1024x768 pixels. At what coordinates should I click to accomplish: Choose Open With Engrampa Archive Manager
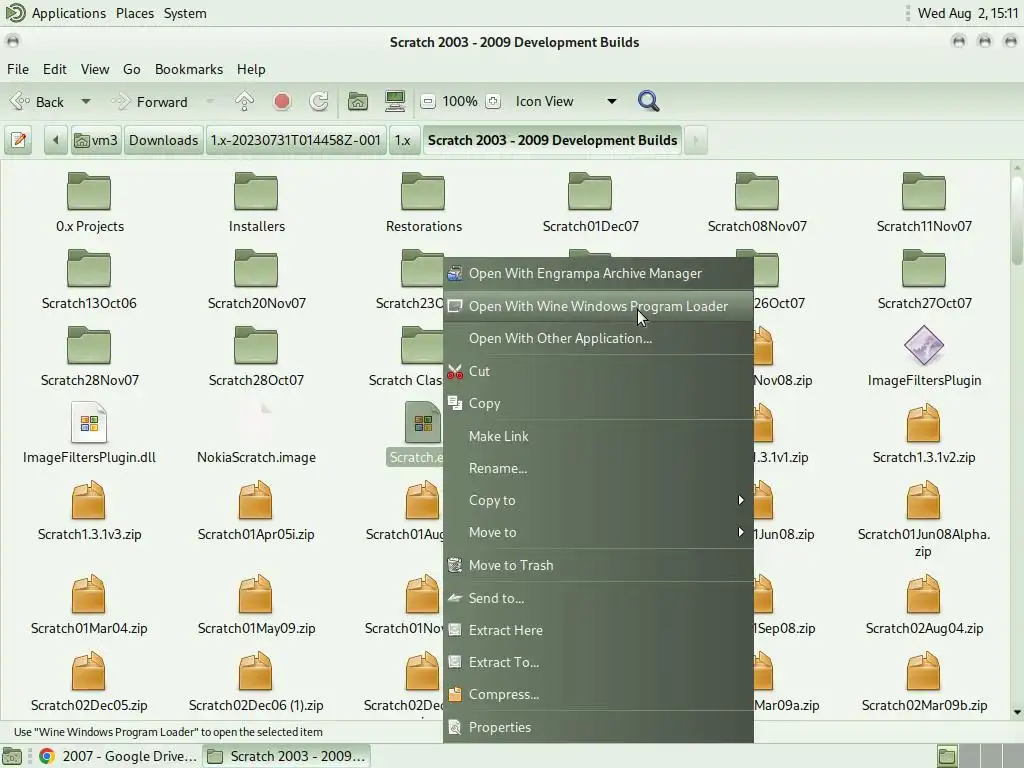point(598,274)
